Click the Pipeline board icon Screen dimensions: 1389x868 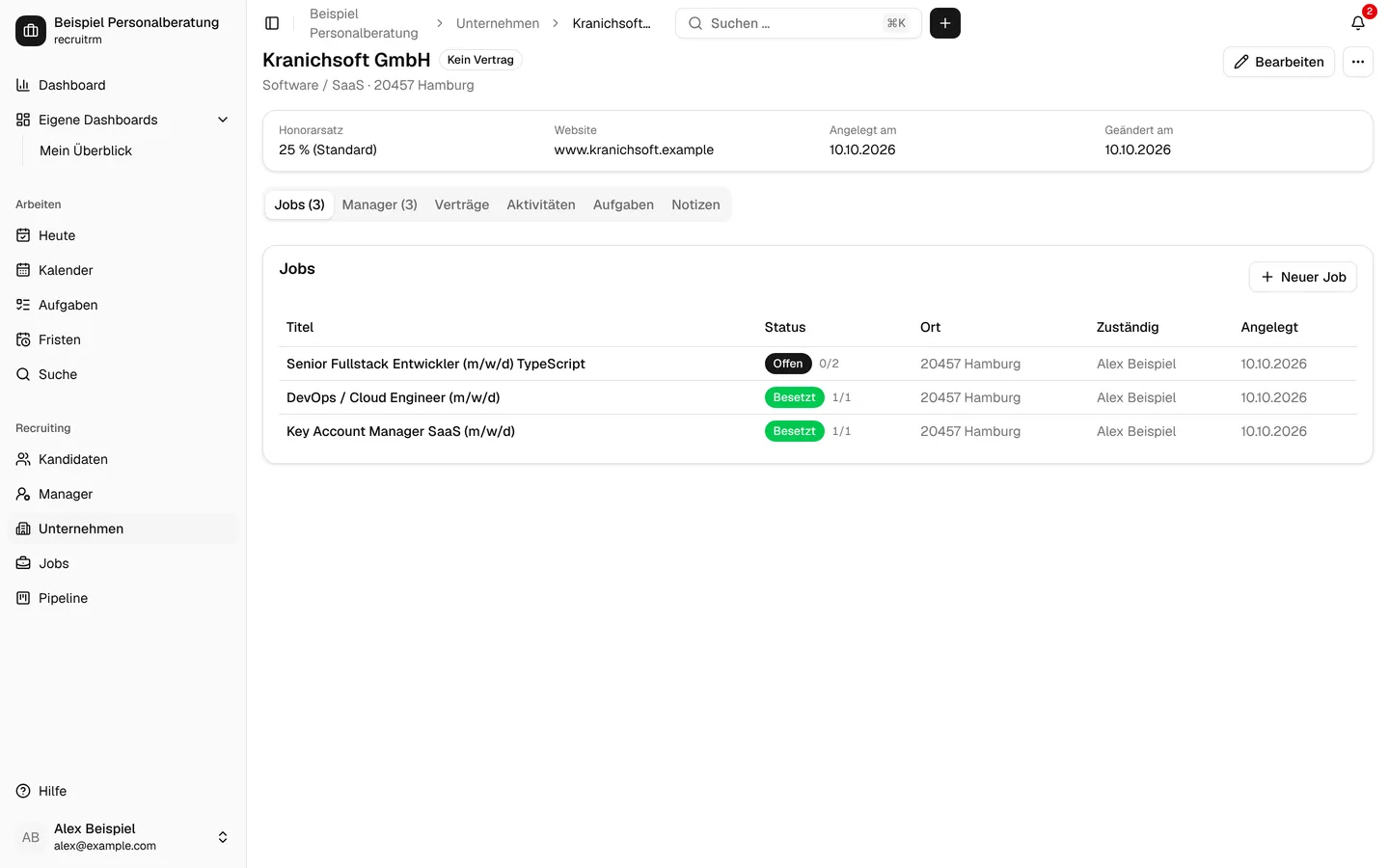23,598
